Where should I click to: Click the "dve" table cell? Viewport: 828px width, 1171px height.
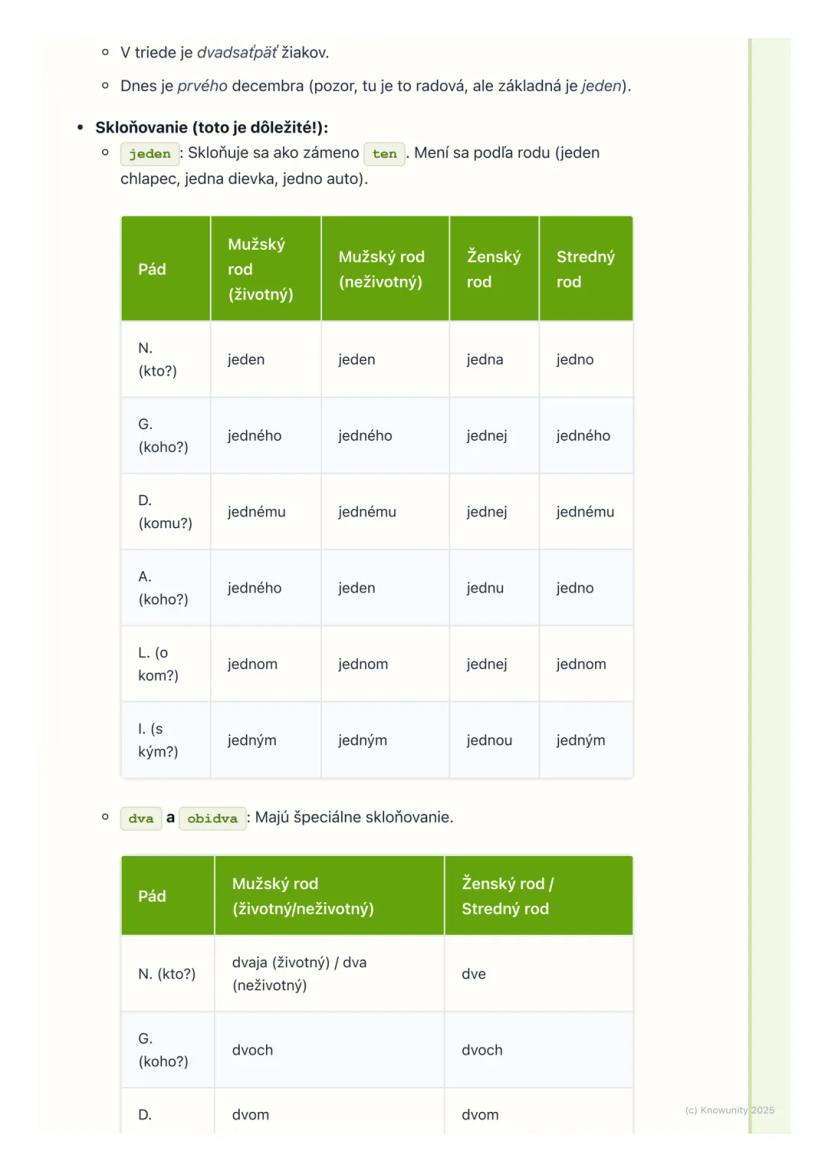(x=474, y=974)
